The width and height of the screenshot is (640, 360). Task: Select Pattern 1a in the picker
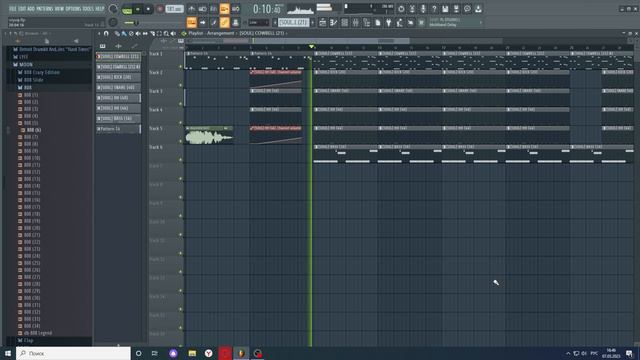(x=118, y=129)
